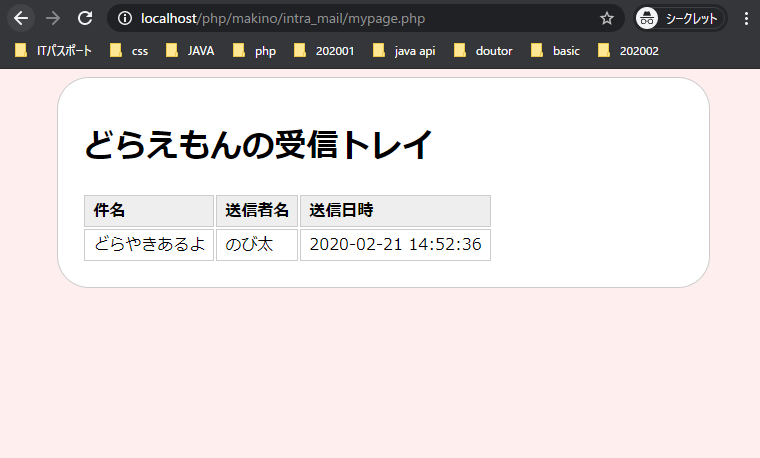The width and height of the screenshot is (760, 458).
Task: Open the JAVA bookmark folder
Action: [190, 51]
